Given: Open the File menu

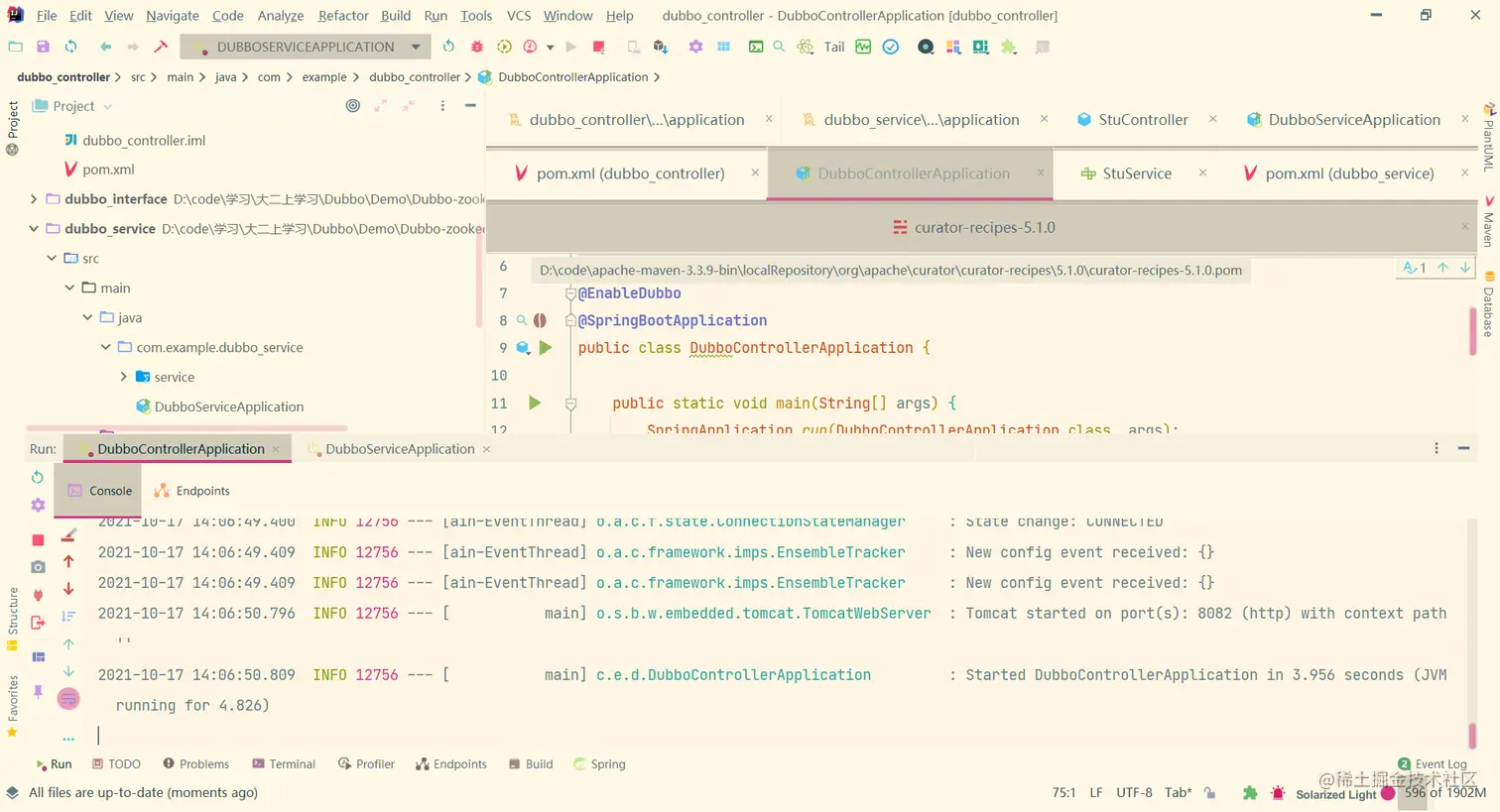Looking at the screenshot, I should [x=47, y=16].
